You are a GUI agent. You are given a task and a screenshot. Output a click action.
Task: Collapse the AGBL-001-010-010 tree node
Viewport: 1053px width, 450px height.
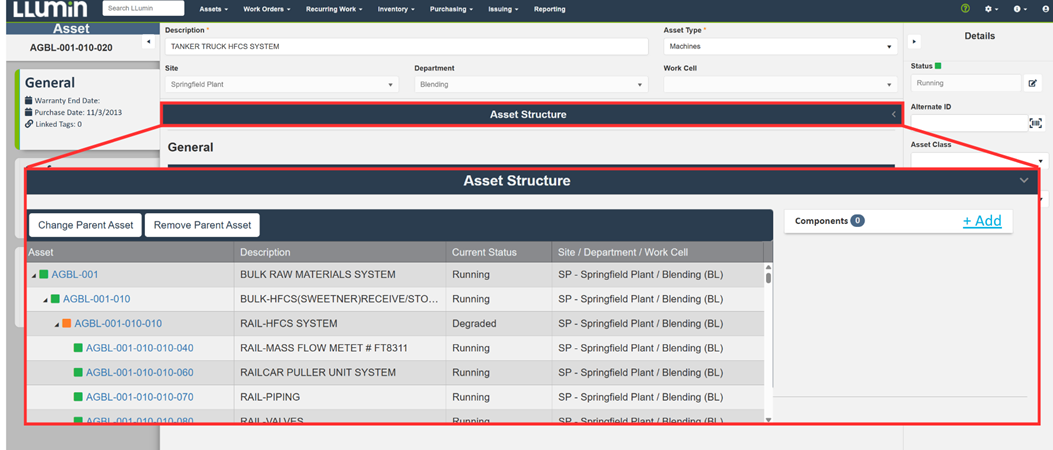(x=56, y=324)
